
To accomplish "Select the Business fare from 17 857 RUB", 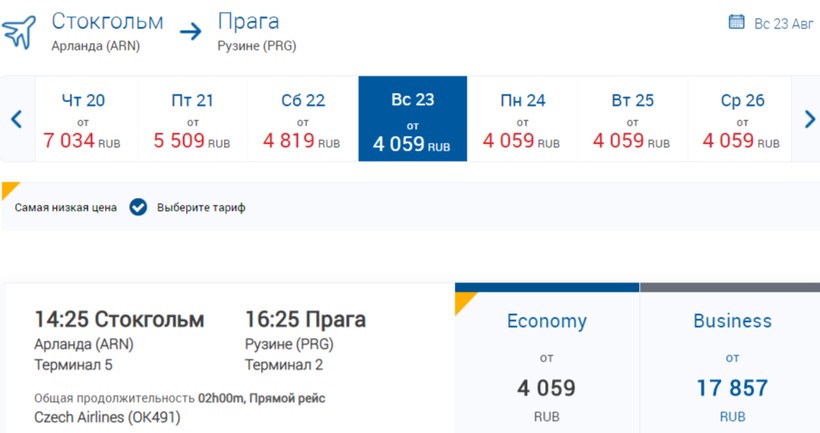I will coord(732,362).
